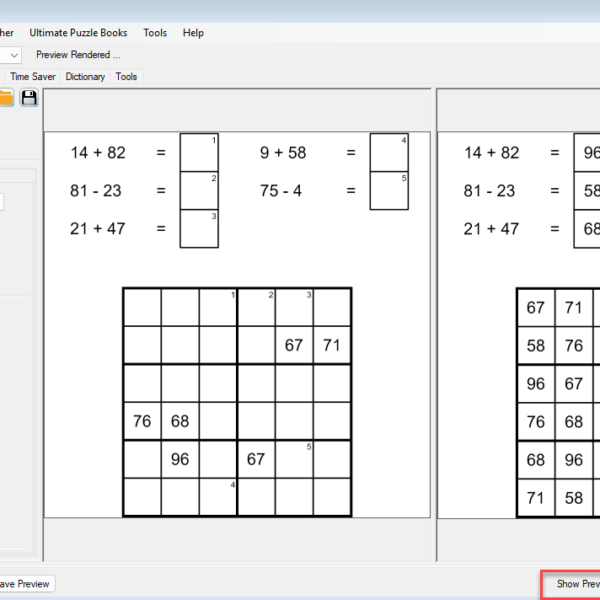Click empty answer box numbered 5 beside 75 - 4

pos(389,191)
